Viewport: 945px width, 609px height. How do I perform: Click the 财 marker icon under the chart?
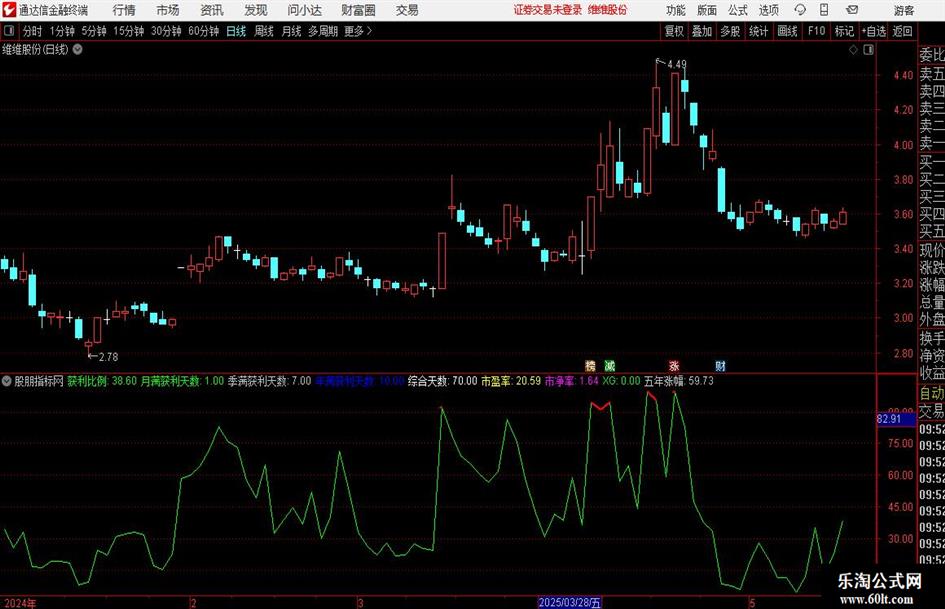(x=720, y=365)
